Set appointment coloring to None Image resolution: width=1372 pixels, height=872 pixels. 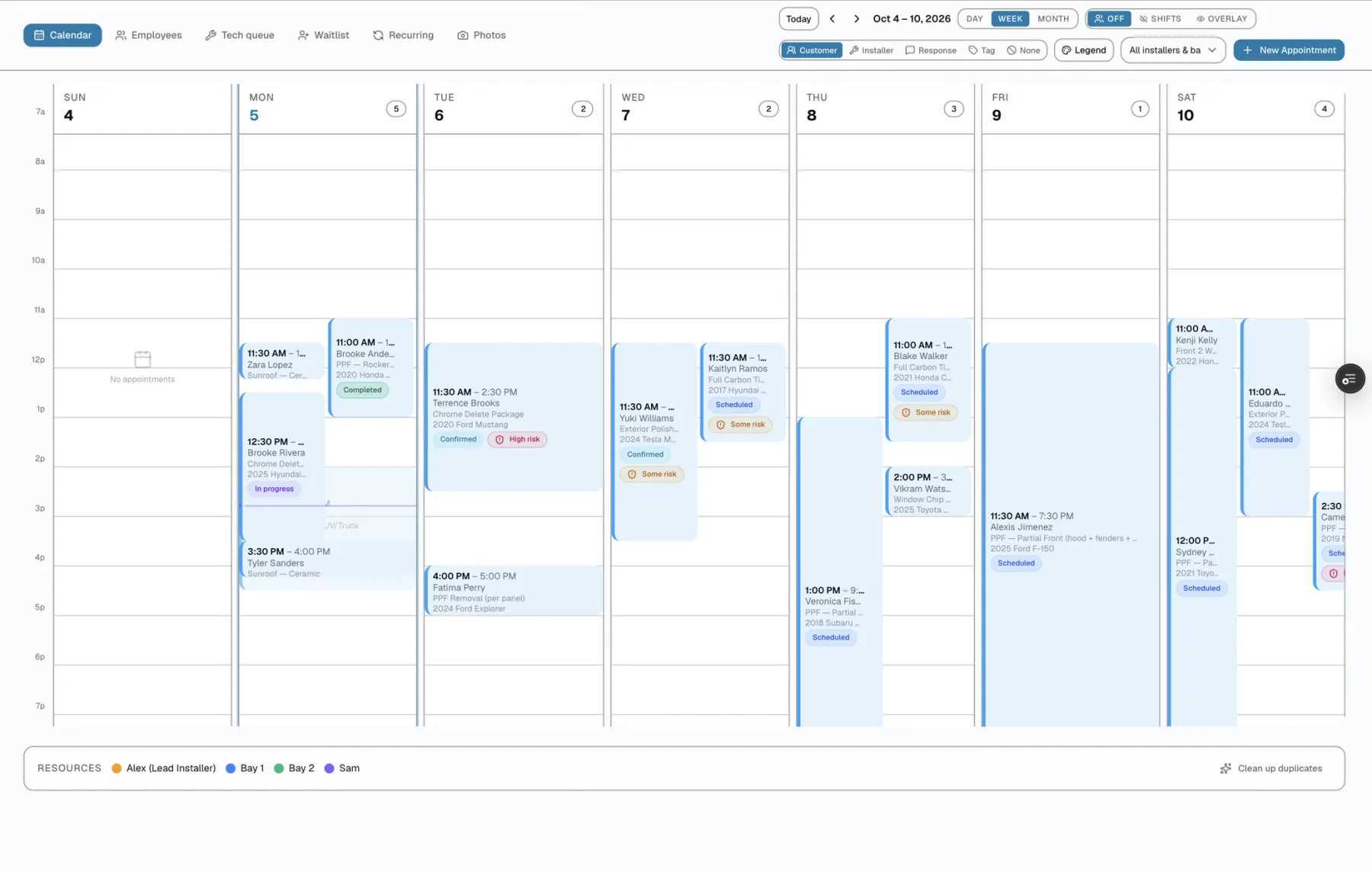pyautogui.click(x=1024, y=50)
